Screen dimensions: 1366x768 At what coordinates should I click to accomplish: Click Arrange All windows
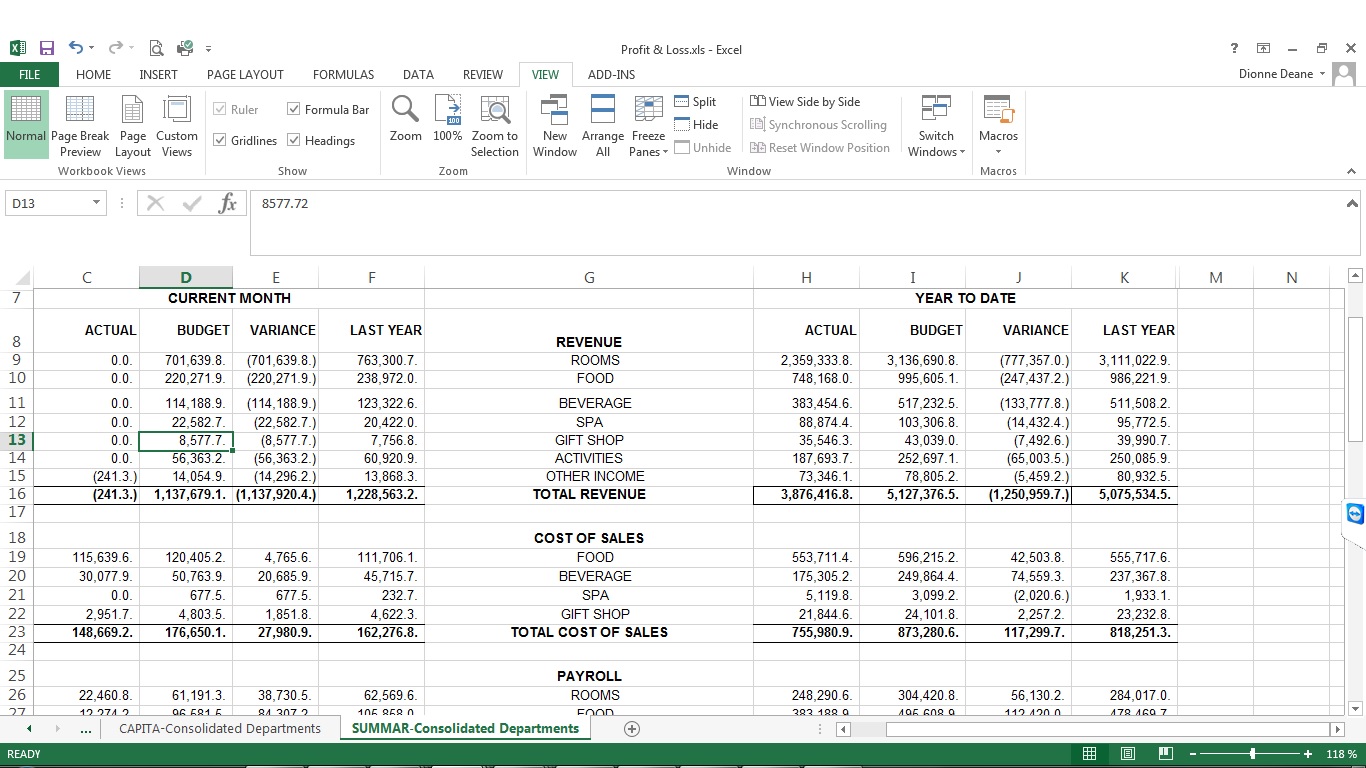click(x=602, y=109)
